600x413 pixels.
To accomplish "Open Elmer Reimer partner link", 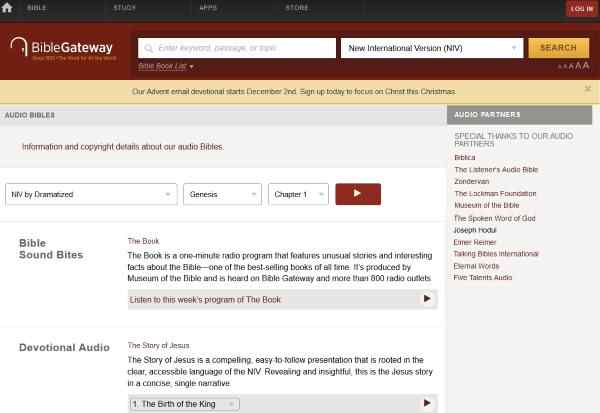I will (x=474, y=242).
